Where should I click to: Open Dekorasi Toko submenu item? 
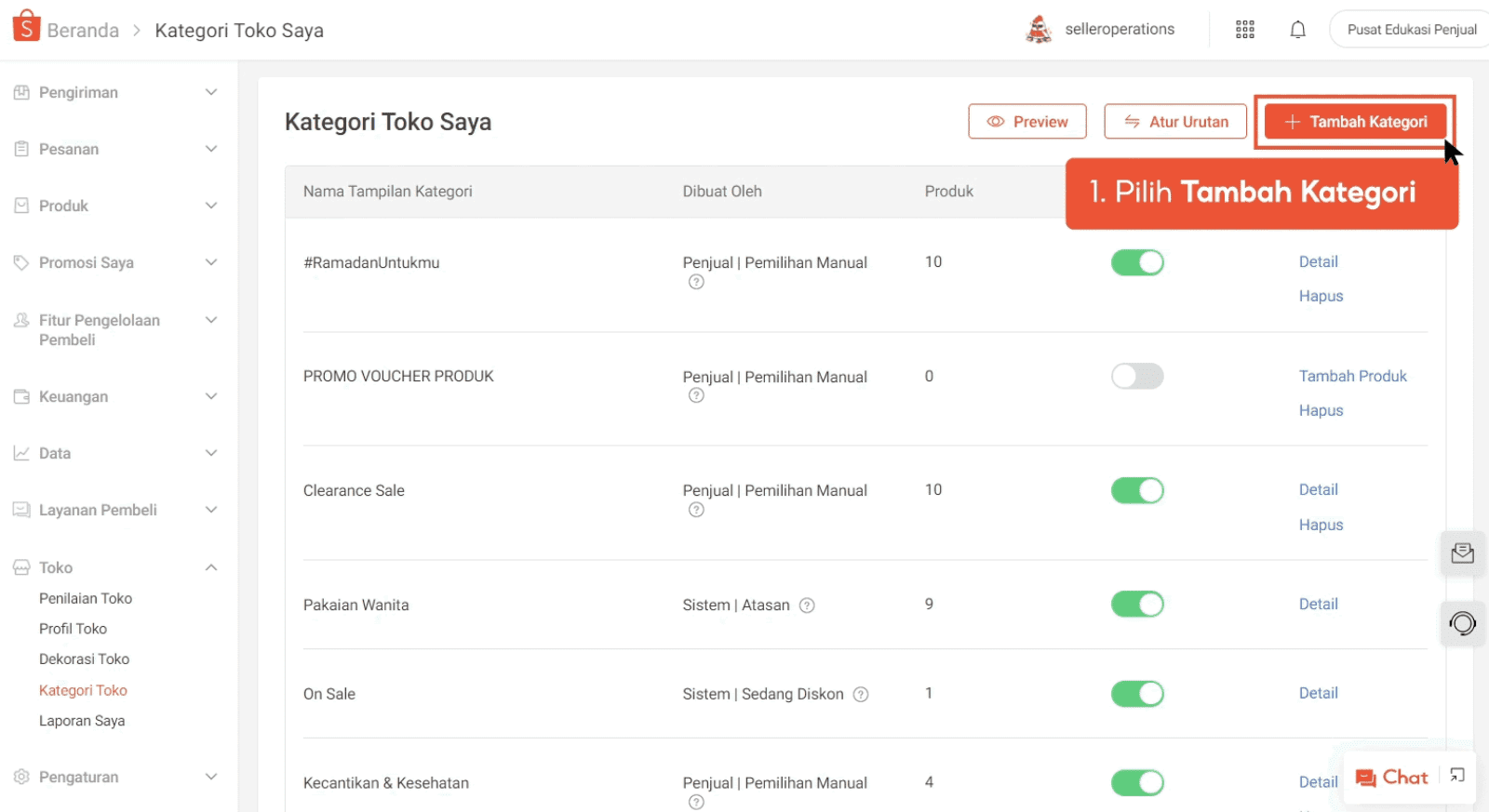[x=84, y=659]
